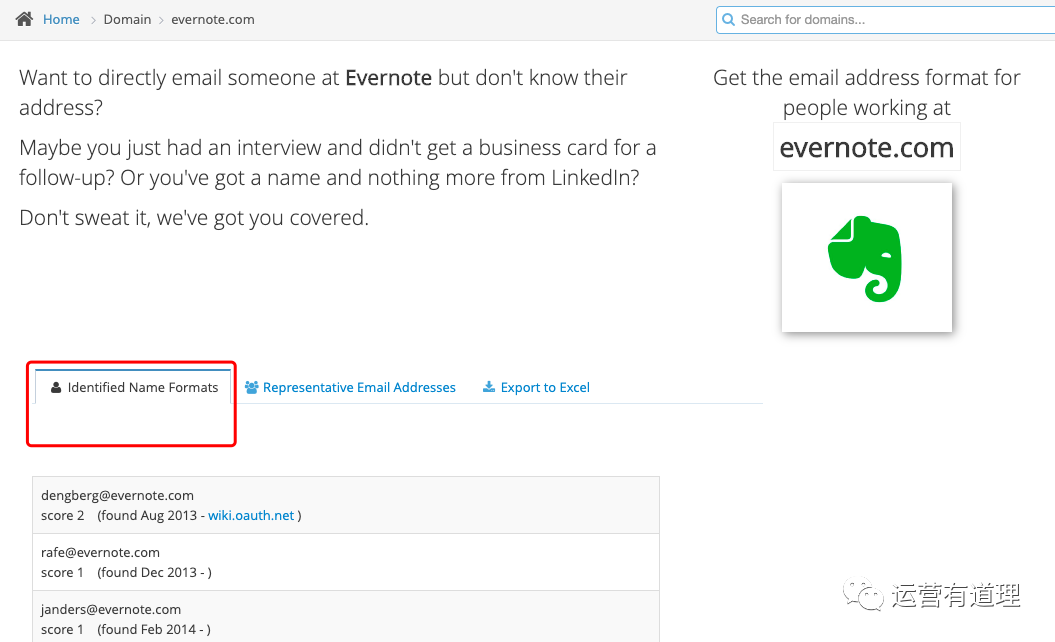Open the Identified Name Formats tab
Viewport: 1055px width, 642px height.
(x=133, y=387)
